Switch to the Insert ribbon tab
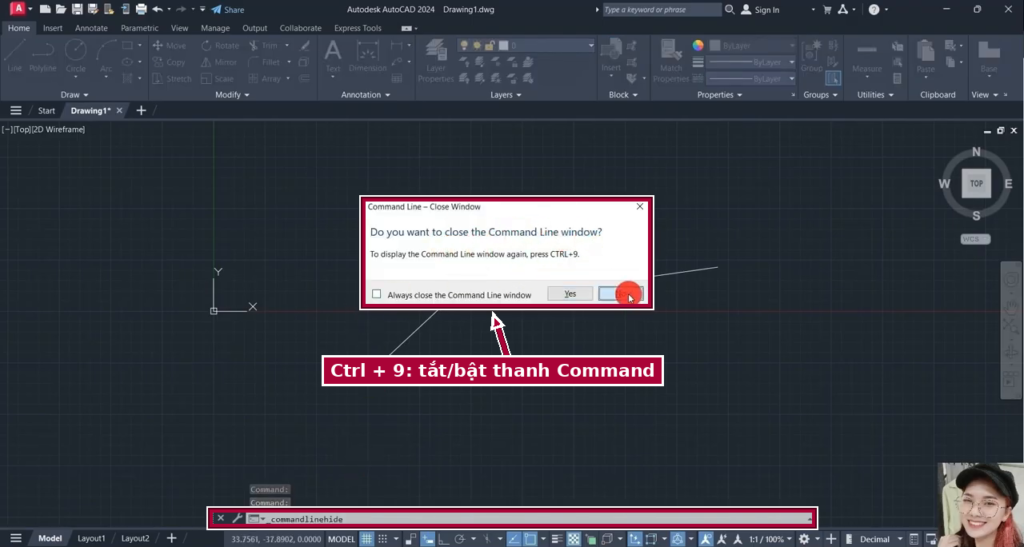Viewport: 1024px width, 547px height. coord(53,28)
